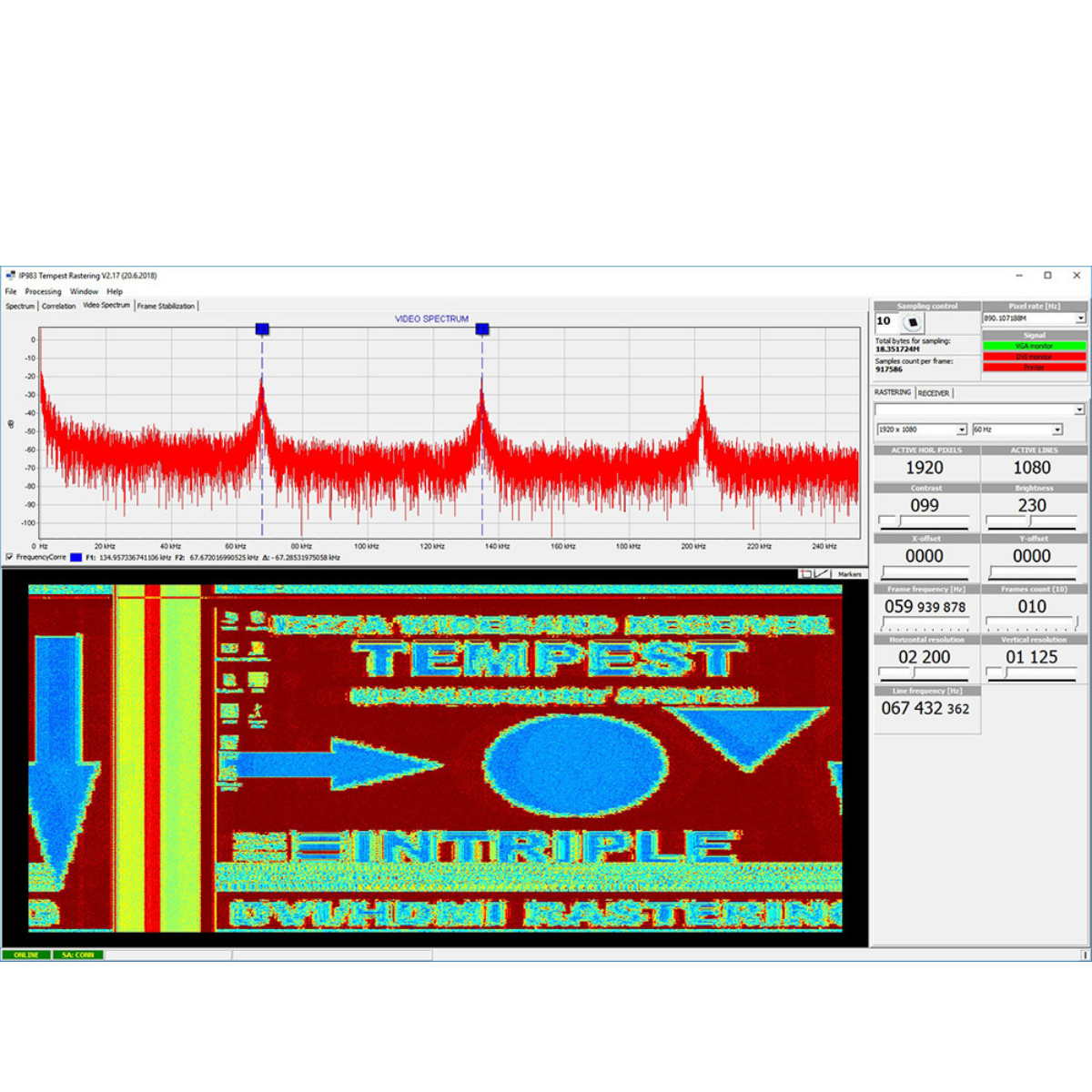Image resolution: width=1092 pixels, height=1092 pixels.
Task: Switch to the RECEIVER tab
Action: pyautogui.click(x=934, y=393)
